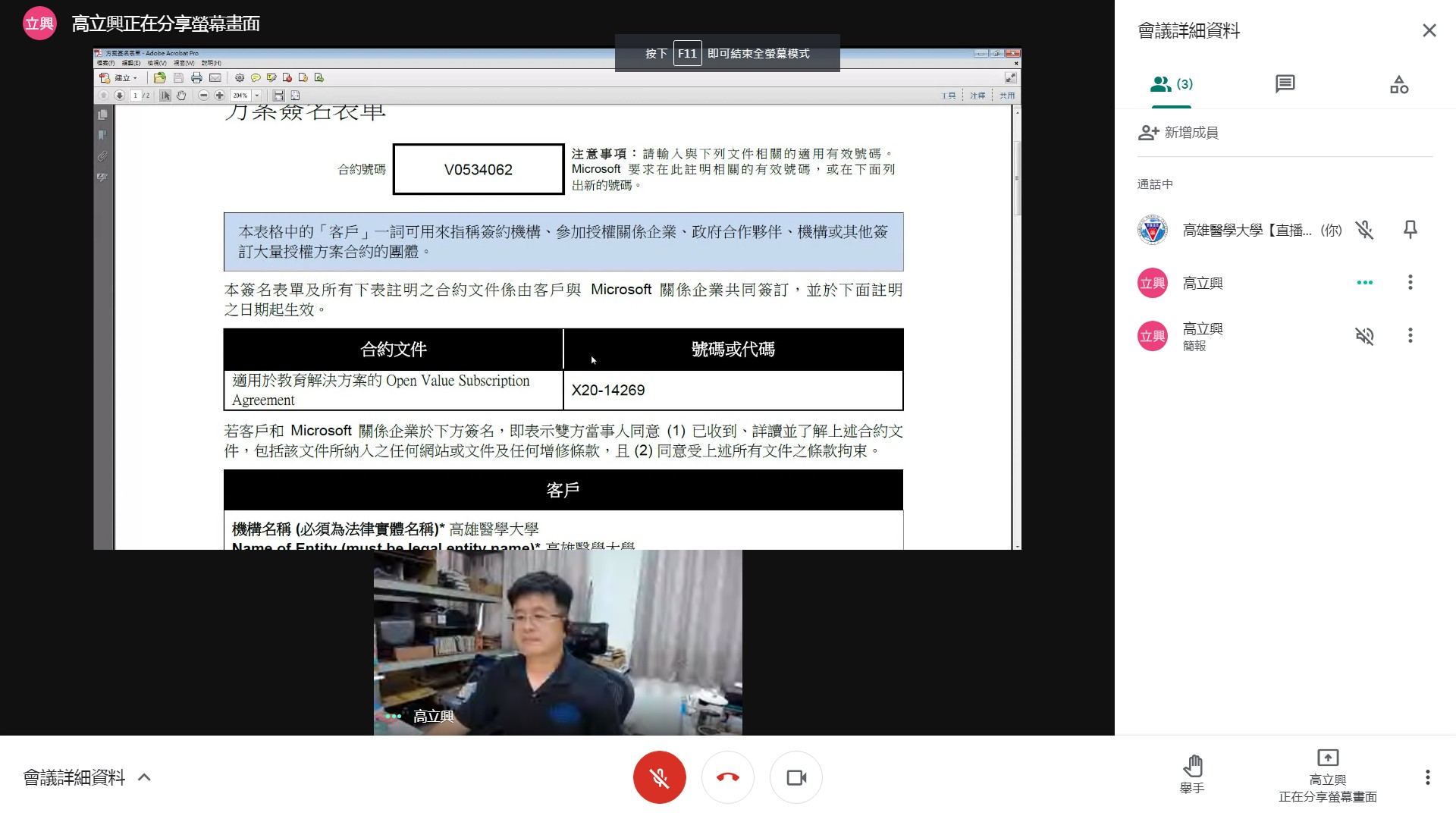
Task: Open the 204% zoom level dropdown
Action: click(257, 96)
